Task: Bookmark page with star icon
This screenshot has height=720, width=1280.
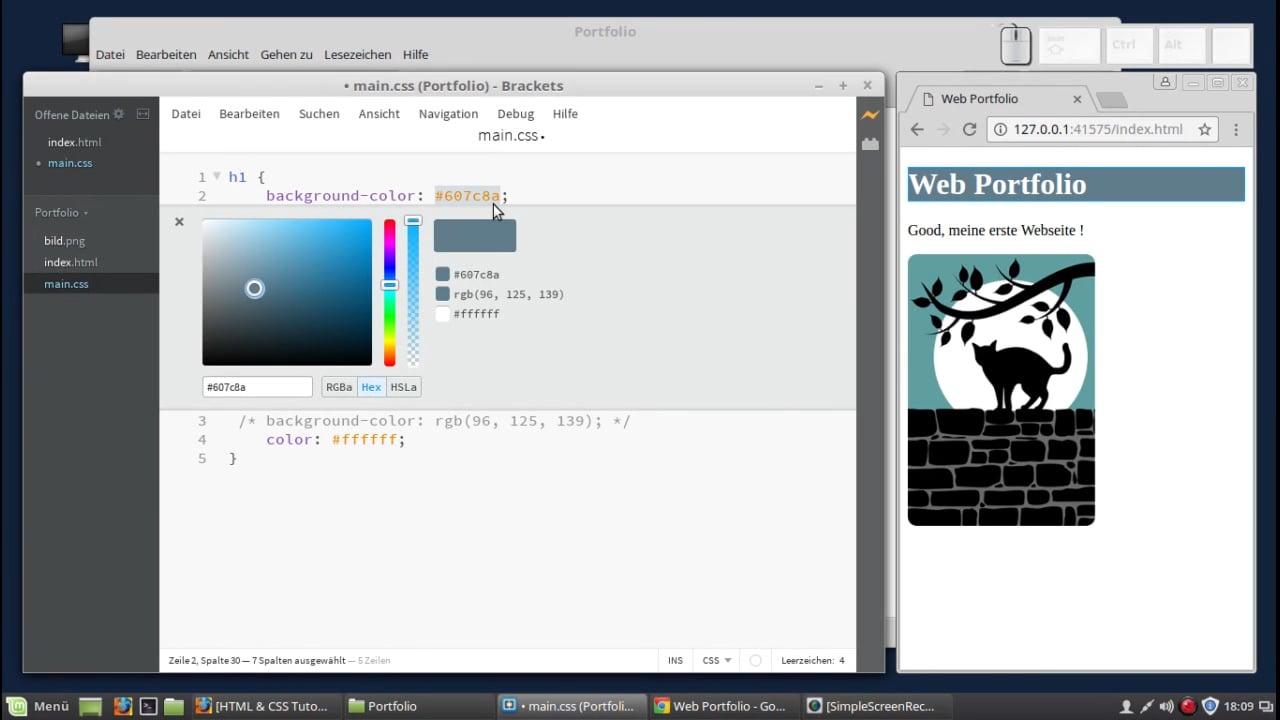Action: click(1205, 129)
